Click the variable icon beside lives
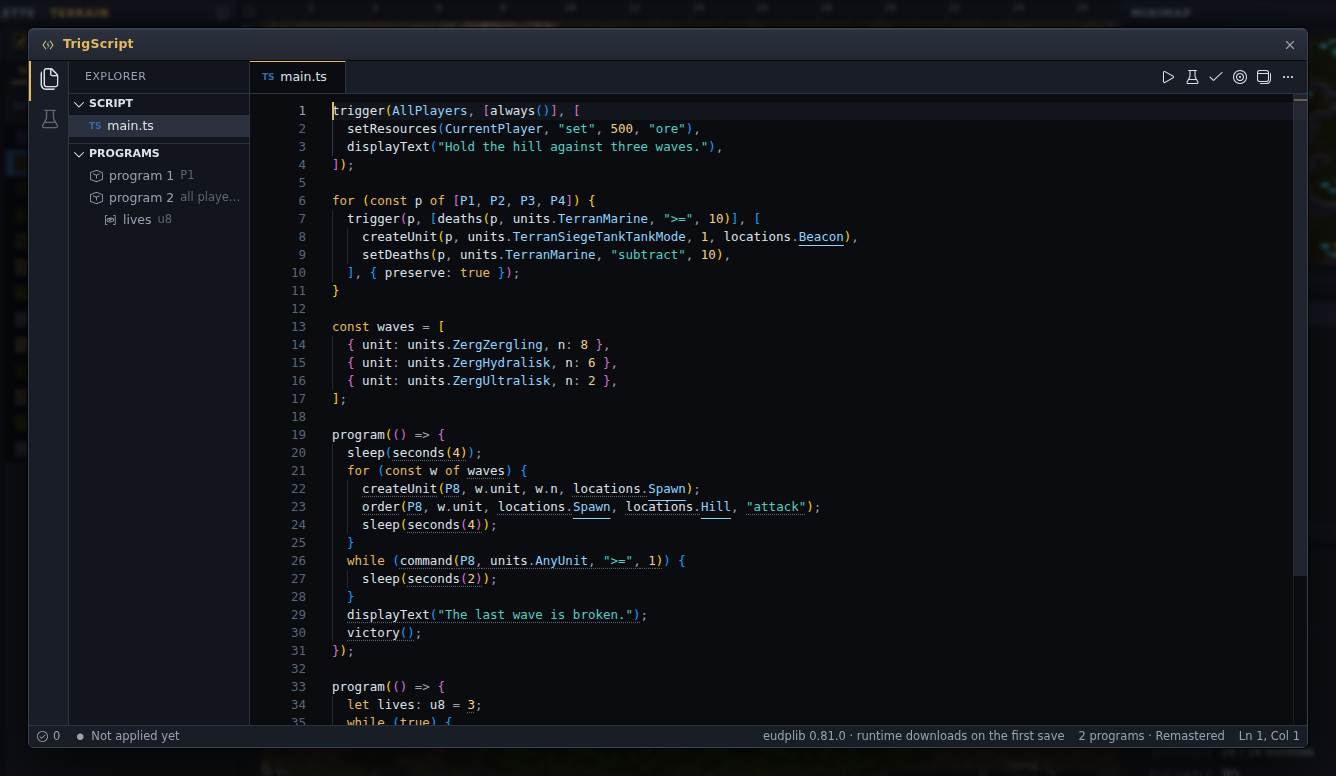The height and width of the screenshot is (776, 1336). coord(111,219)
